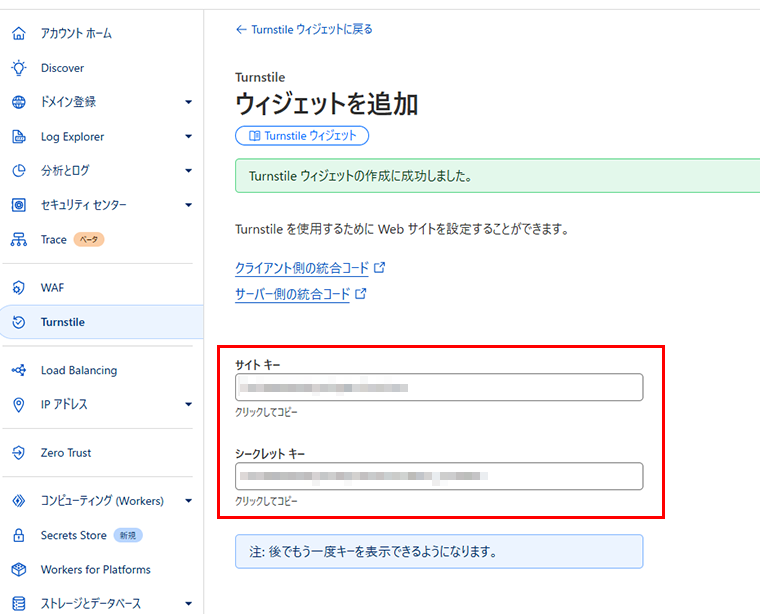Click the IP アドレス location pin icon
The width and height of the screenshot is (760, 614).
[x=18, y=405]
